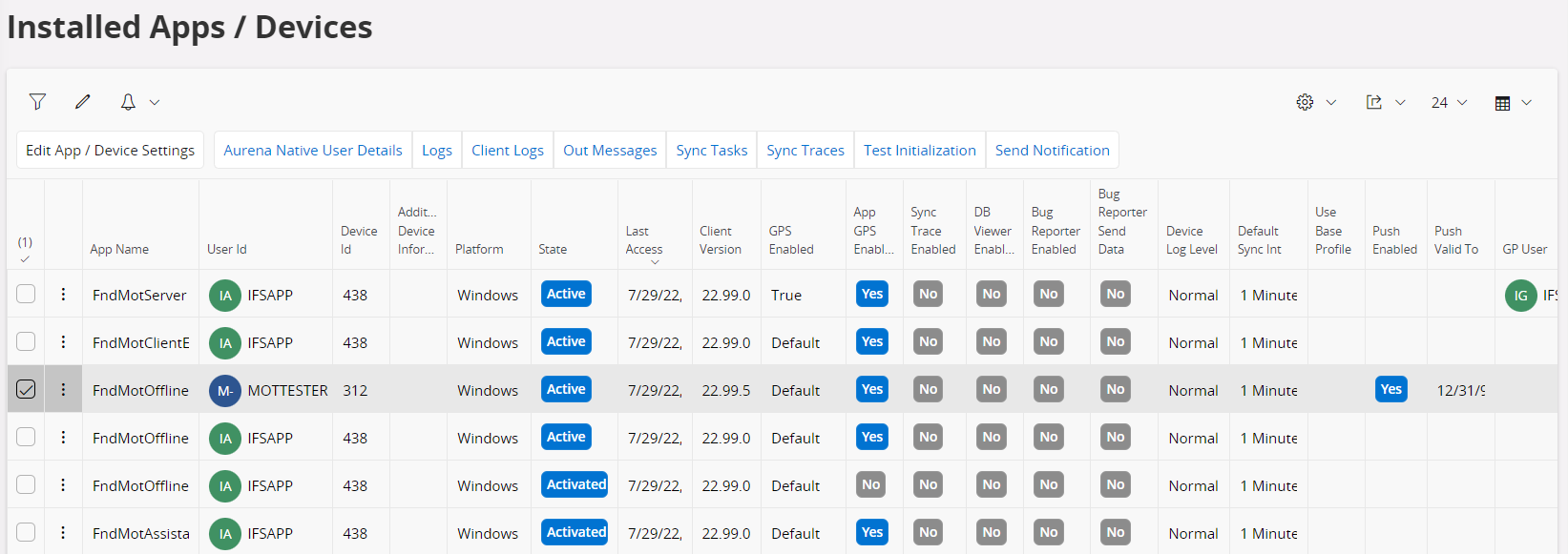1568x554 pixels.
Task: Click the Send Notification link
Action: (1052, 151)
